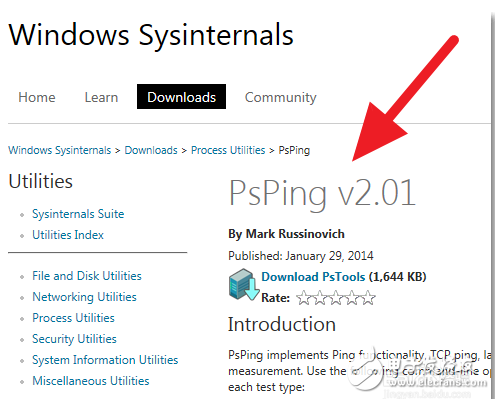Rate with the third star
495x399 pixels.
[336, 298]
